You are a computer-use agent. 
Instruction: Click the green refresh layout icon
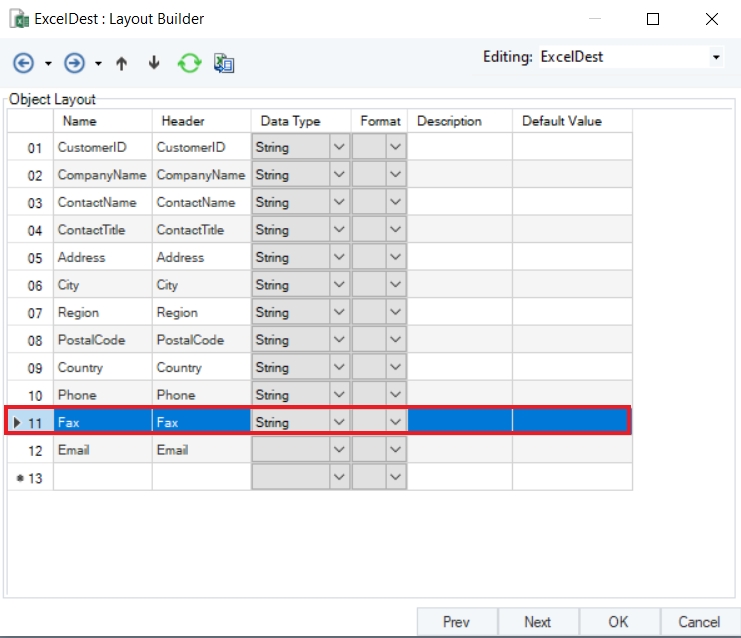[x=189, y=63]
